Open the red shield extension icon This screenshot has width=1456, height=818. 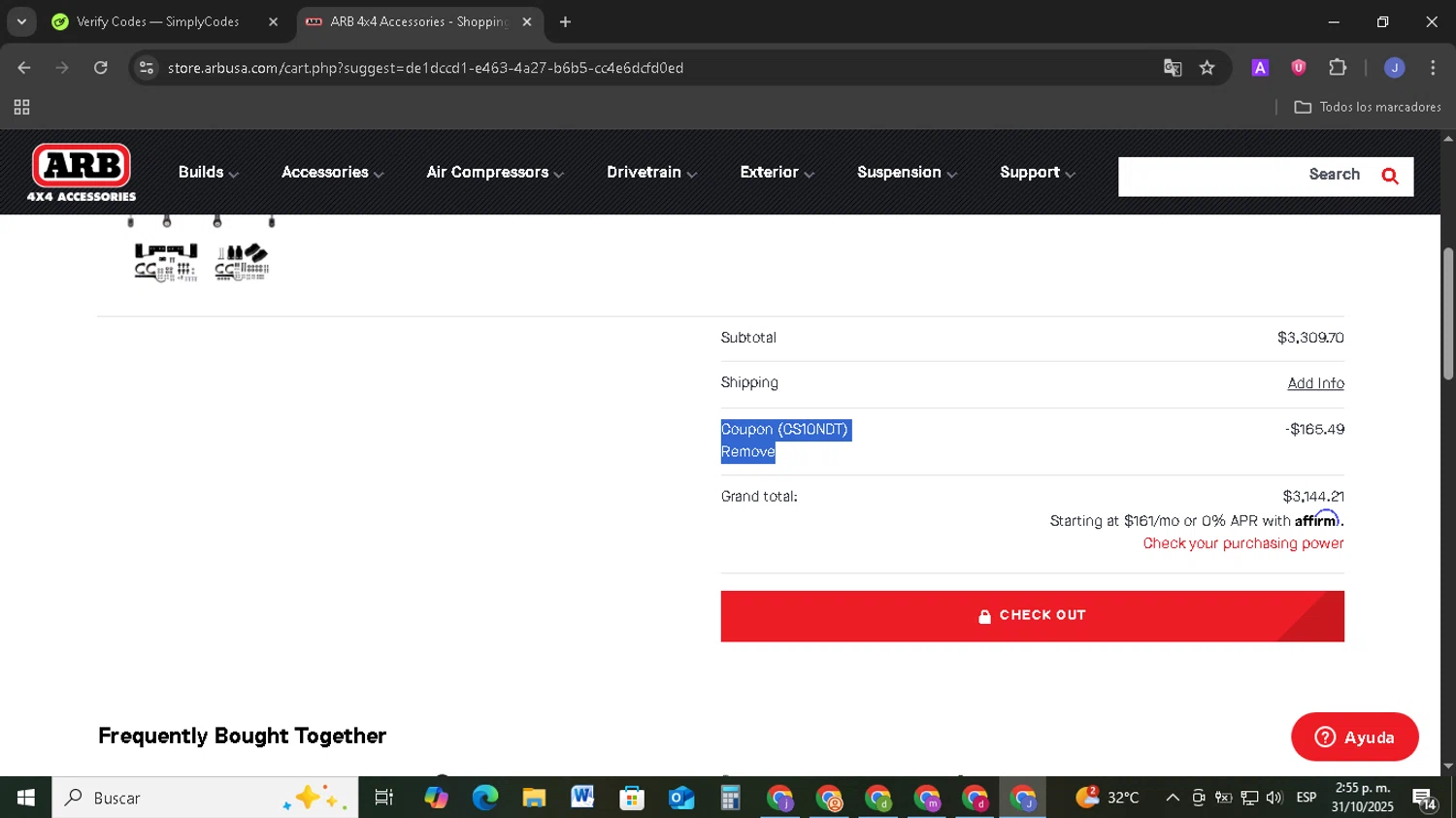coord(1299,68)
